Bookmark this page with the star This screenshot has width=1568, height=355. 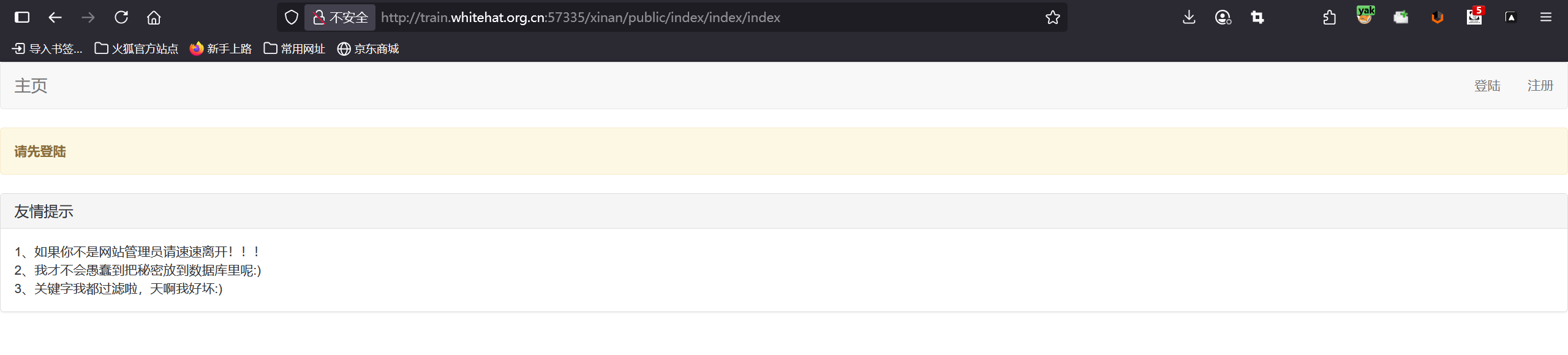click(x=1052, y=17)
